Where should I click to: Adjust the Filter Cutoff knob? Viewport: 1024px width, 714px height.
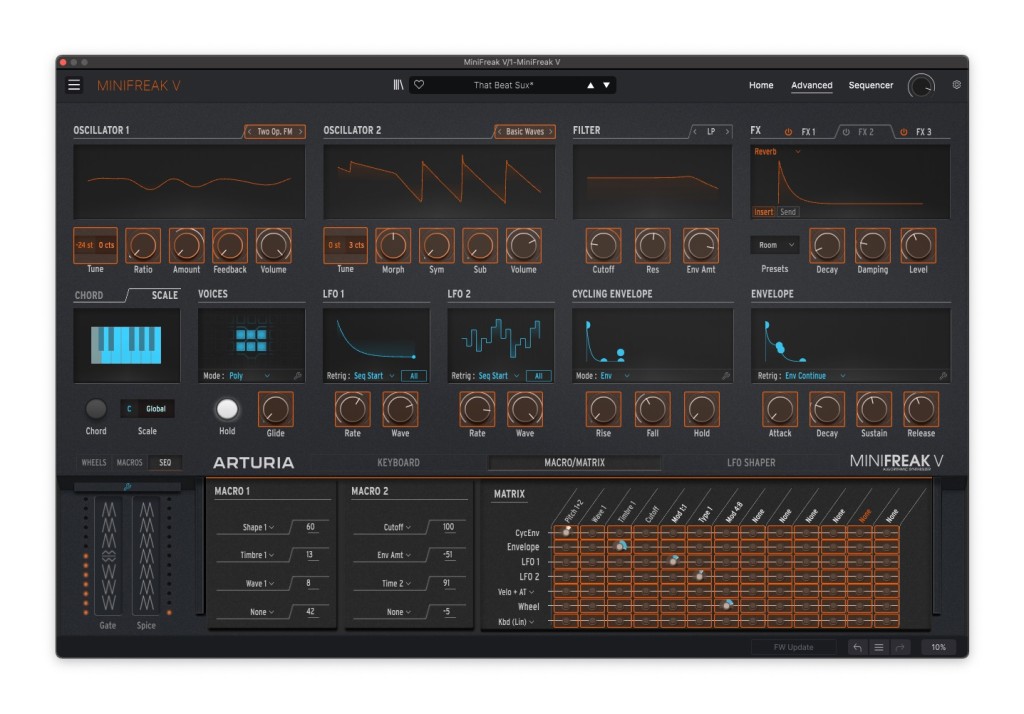(602, 245)
